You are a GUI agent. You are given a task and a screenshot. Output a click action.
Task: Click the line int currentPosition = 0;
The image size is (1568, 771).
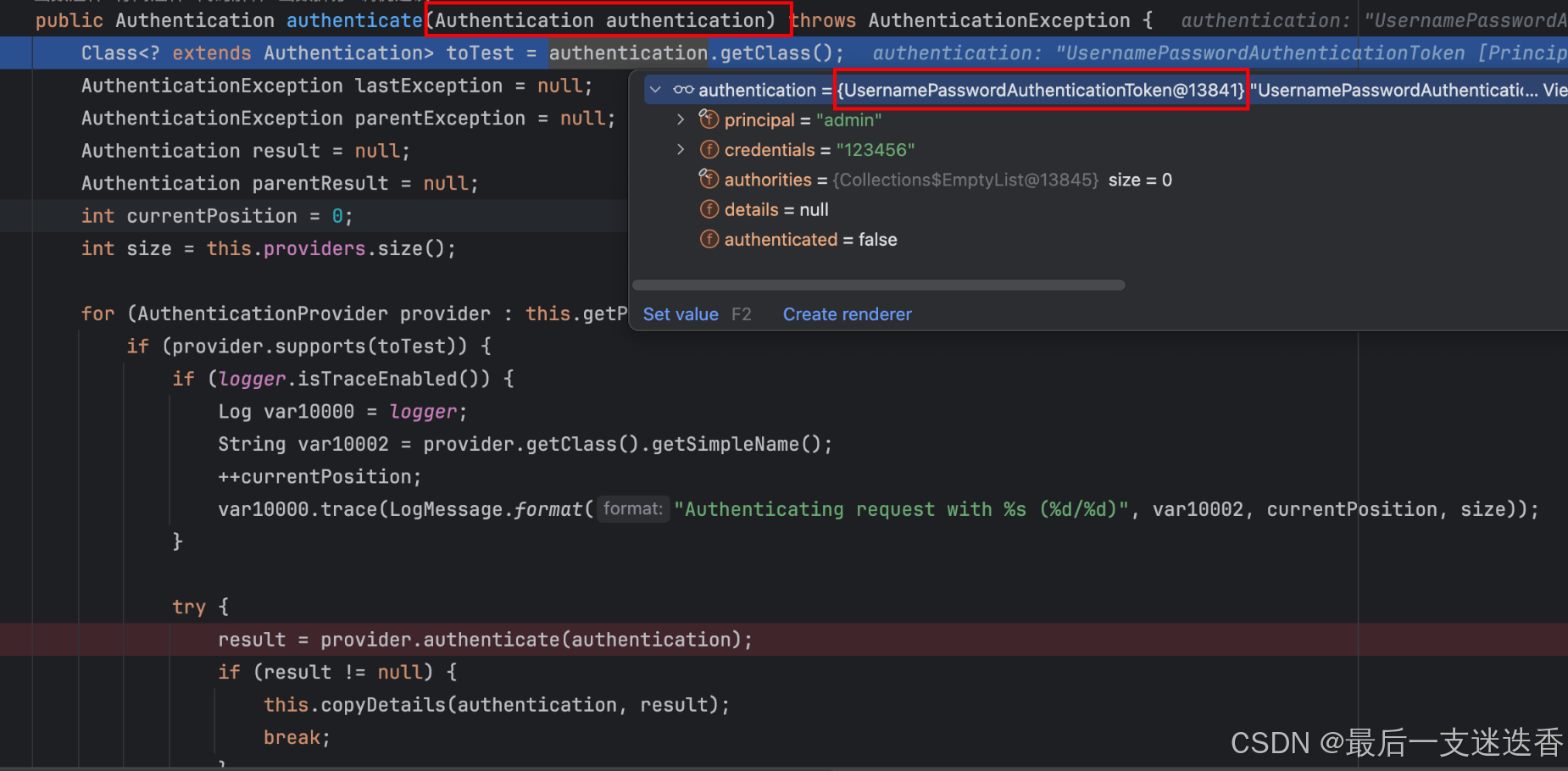point(217,216)
